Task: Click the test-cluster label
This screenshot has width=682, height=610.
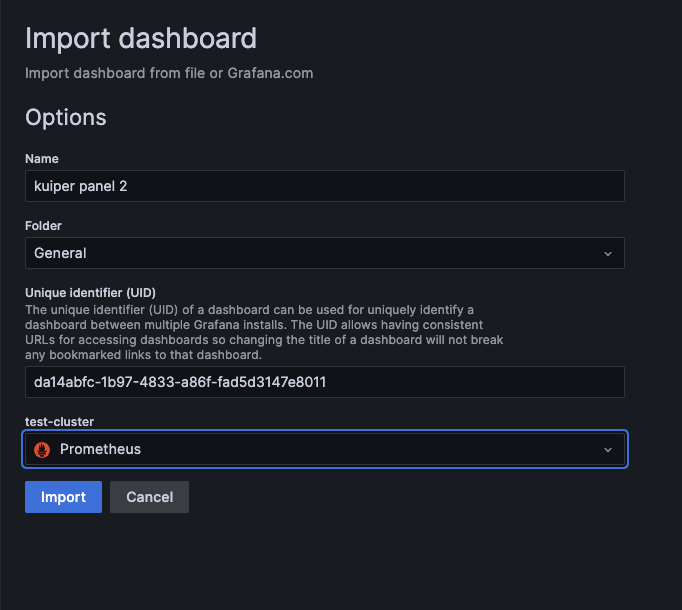Action: click(59, 421)
